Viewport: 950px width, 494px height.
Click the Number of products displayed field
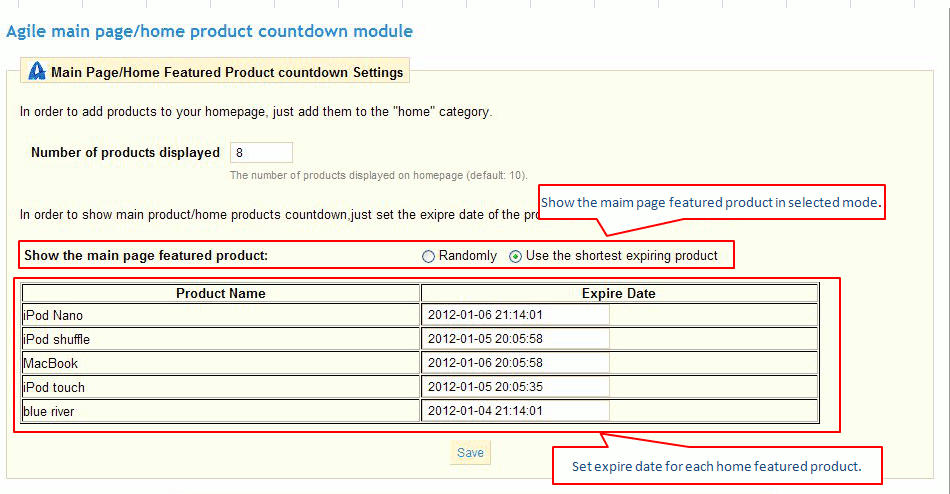click(x=261, y=153)
